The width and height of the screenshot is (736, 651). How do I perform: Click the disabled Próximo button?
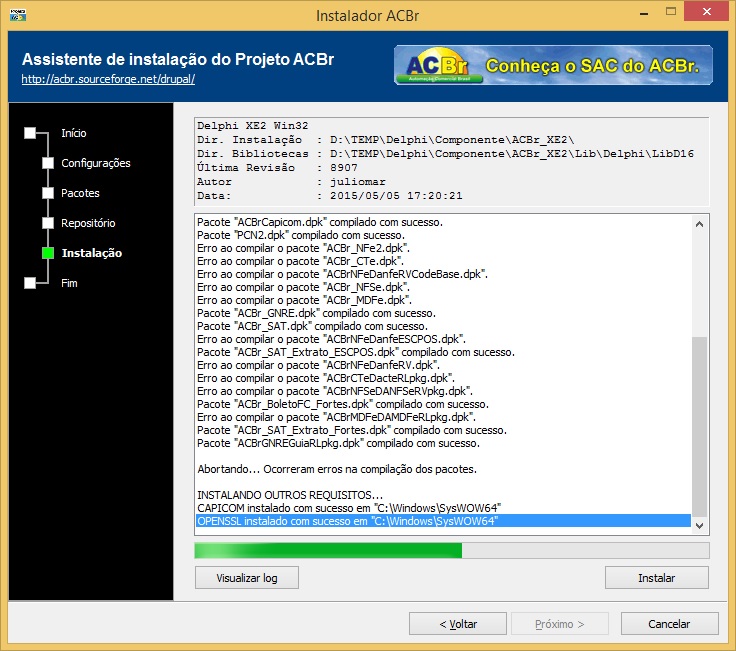[x=560, y=624]
